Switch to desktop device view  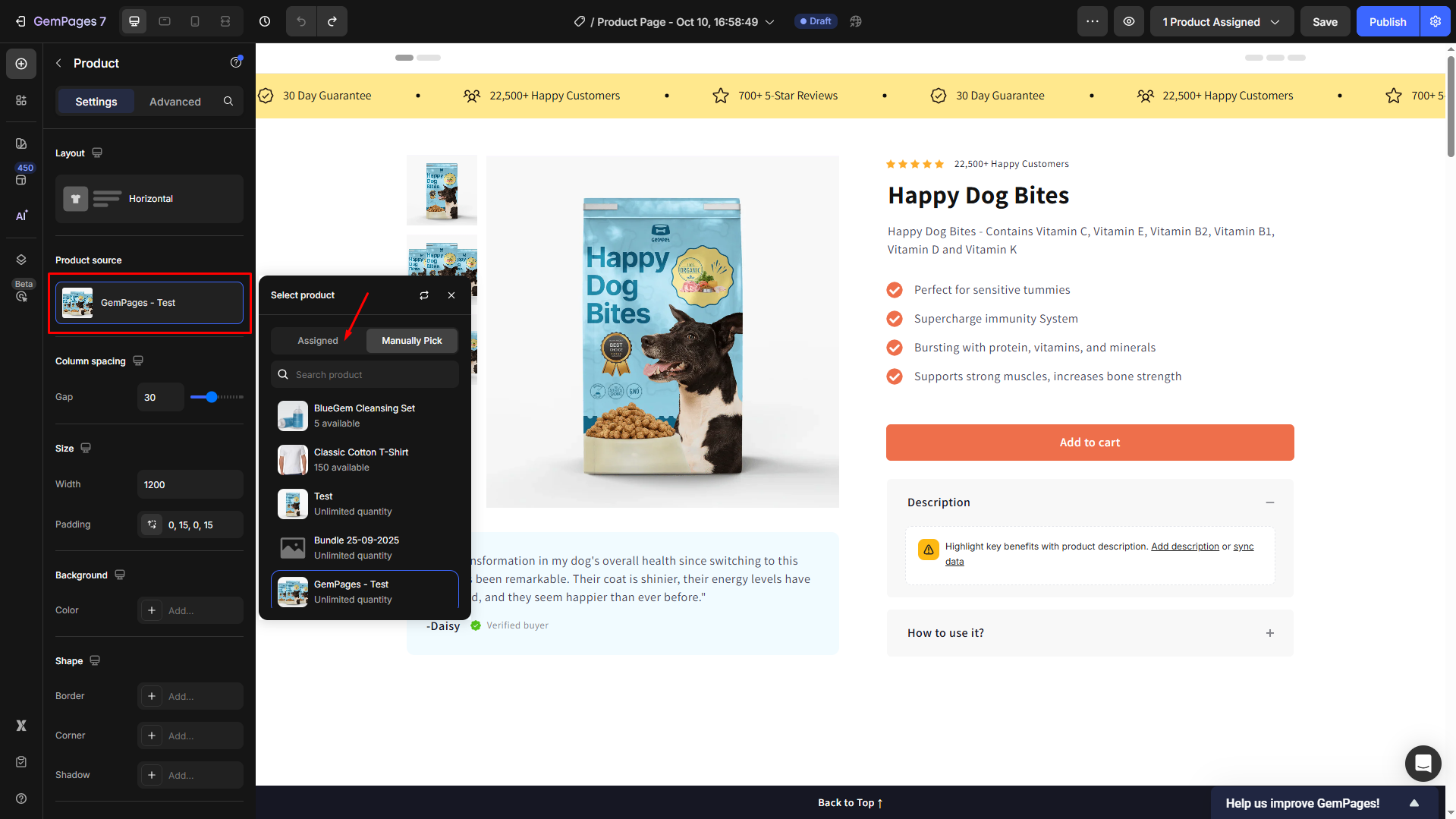(x=134, y=21)
